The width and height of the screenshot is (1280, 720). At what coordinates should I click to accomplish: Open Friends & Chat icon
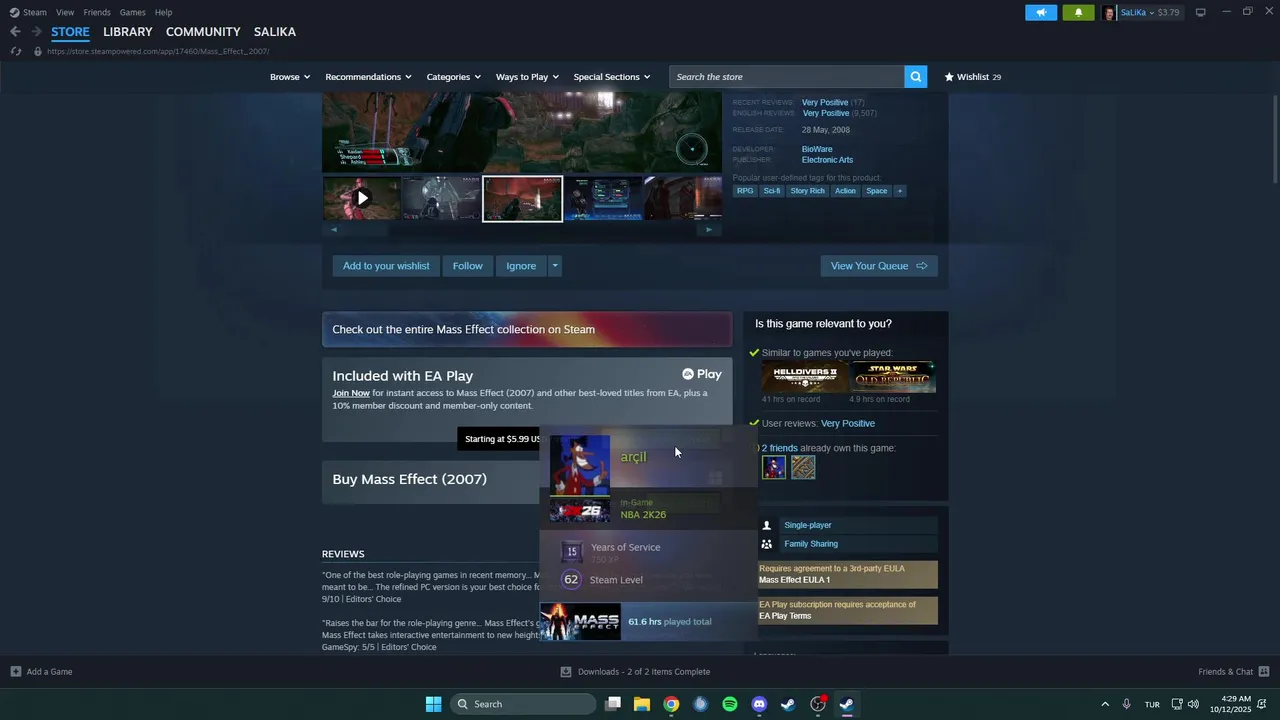[1264, 672]
